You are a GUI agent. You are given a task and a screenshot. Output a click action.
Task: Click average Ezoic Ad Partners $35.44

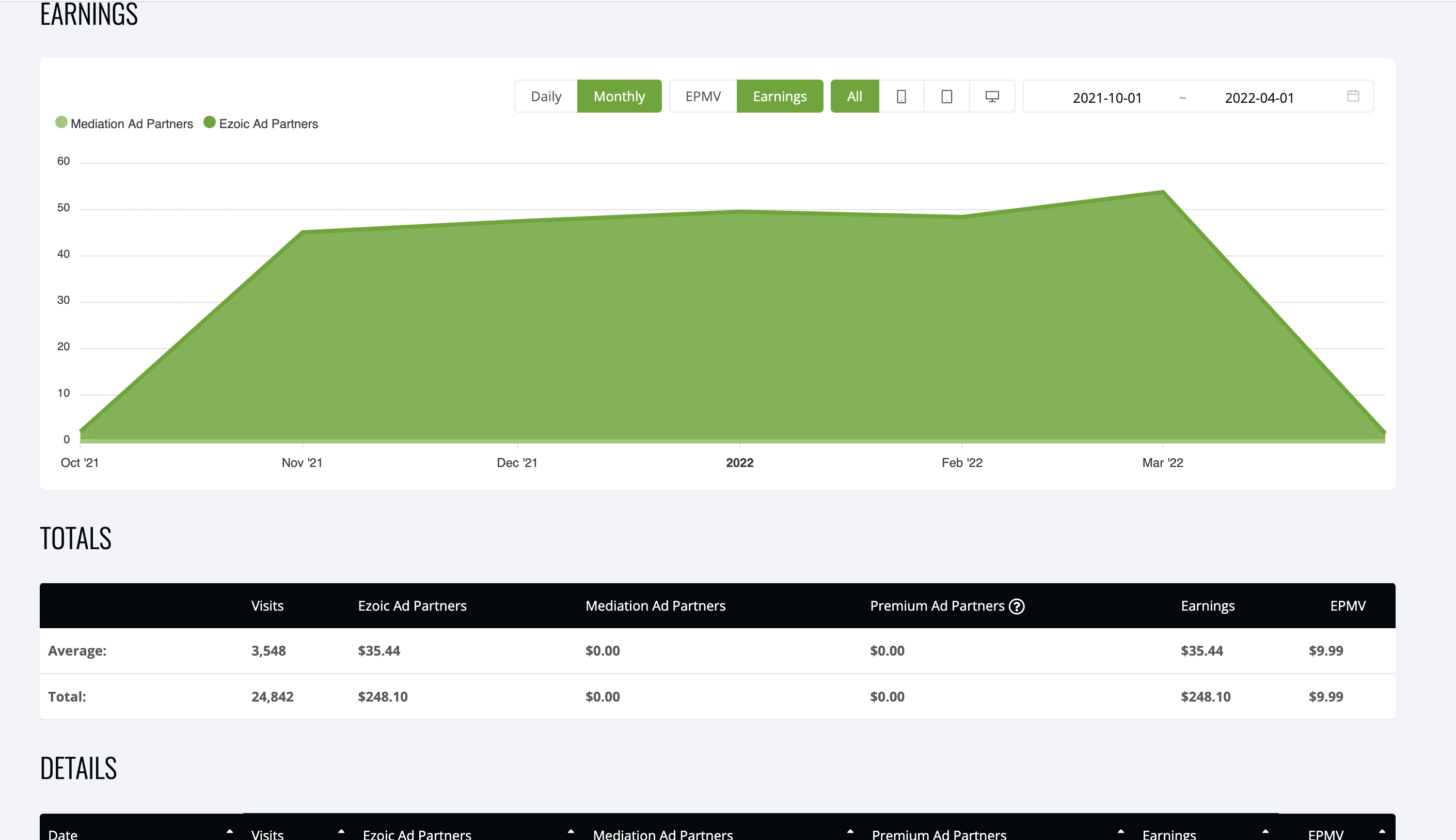click(x=378, y=651)
